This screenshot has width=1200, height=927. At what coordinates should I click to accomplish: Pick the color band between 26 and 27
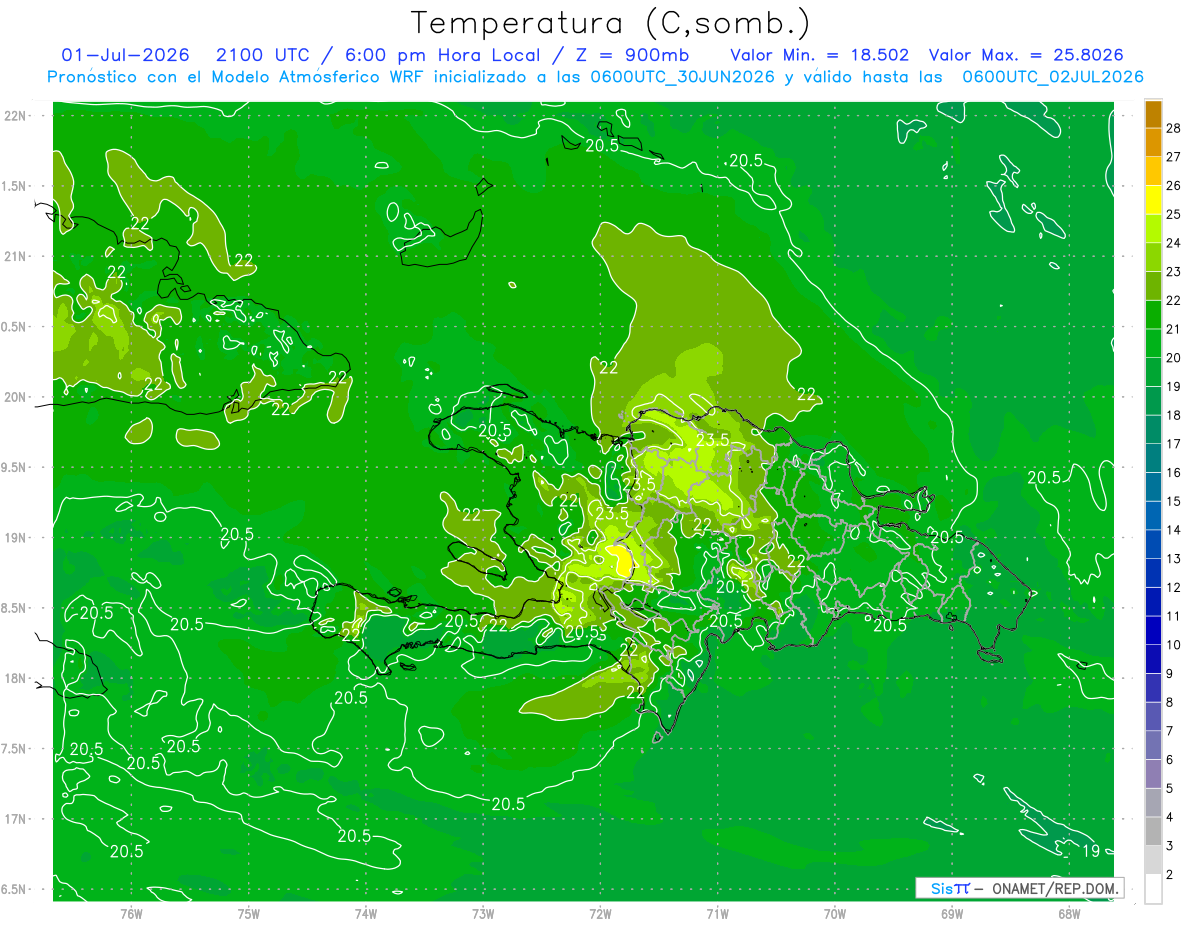coord(1153,172)
